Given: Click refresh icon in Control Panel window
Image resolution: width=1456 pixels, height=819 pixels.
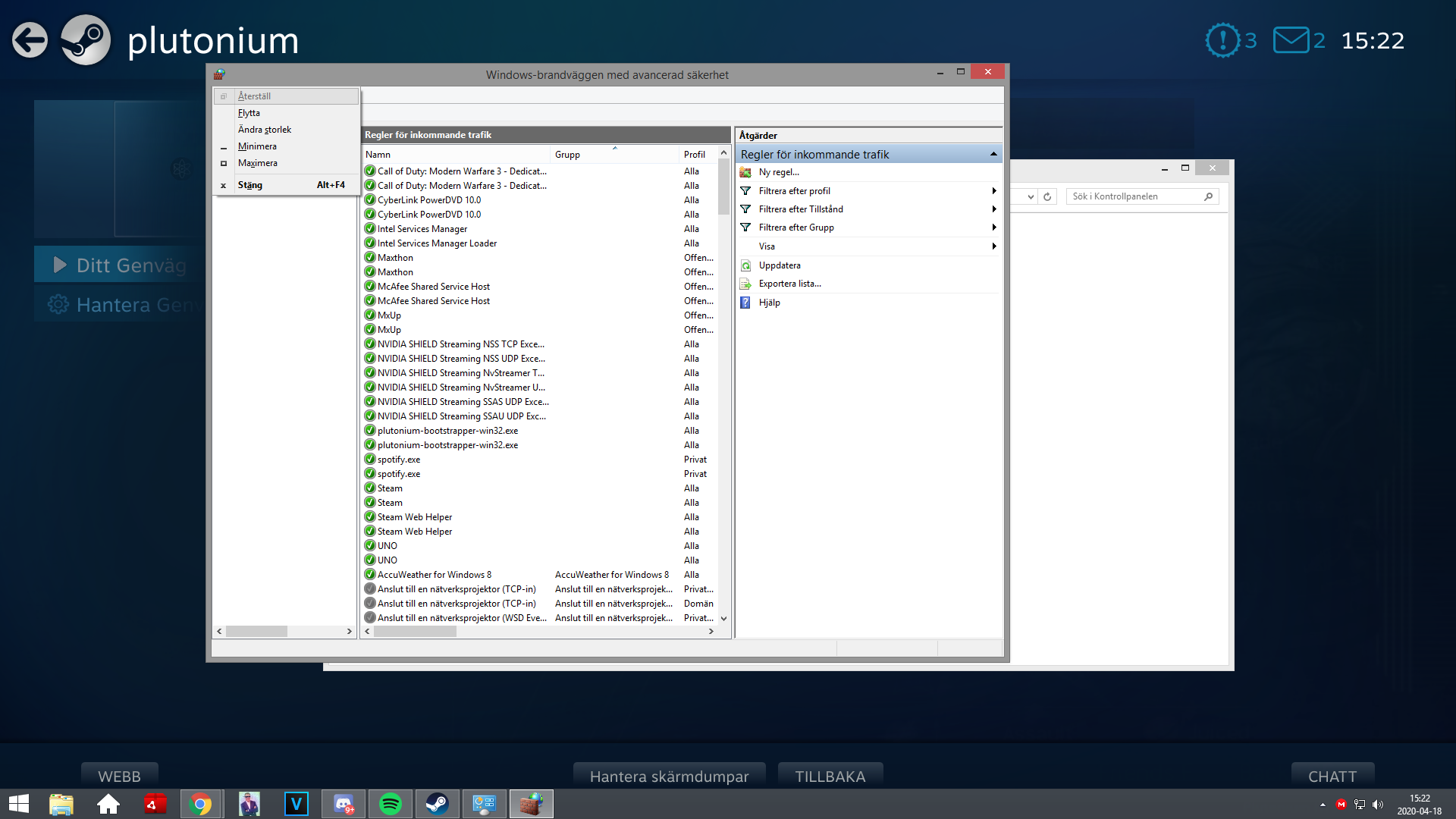Looking at the screenshot, I should point(1047,196).
